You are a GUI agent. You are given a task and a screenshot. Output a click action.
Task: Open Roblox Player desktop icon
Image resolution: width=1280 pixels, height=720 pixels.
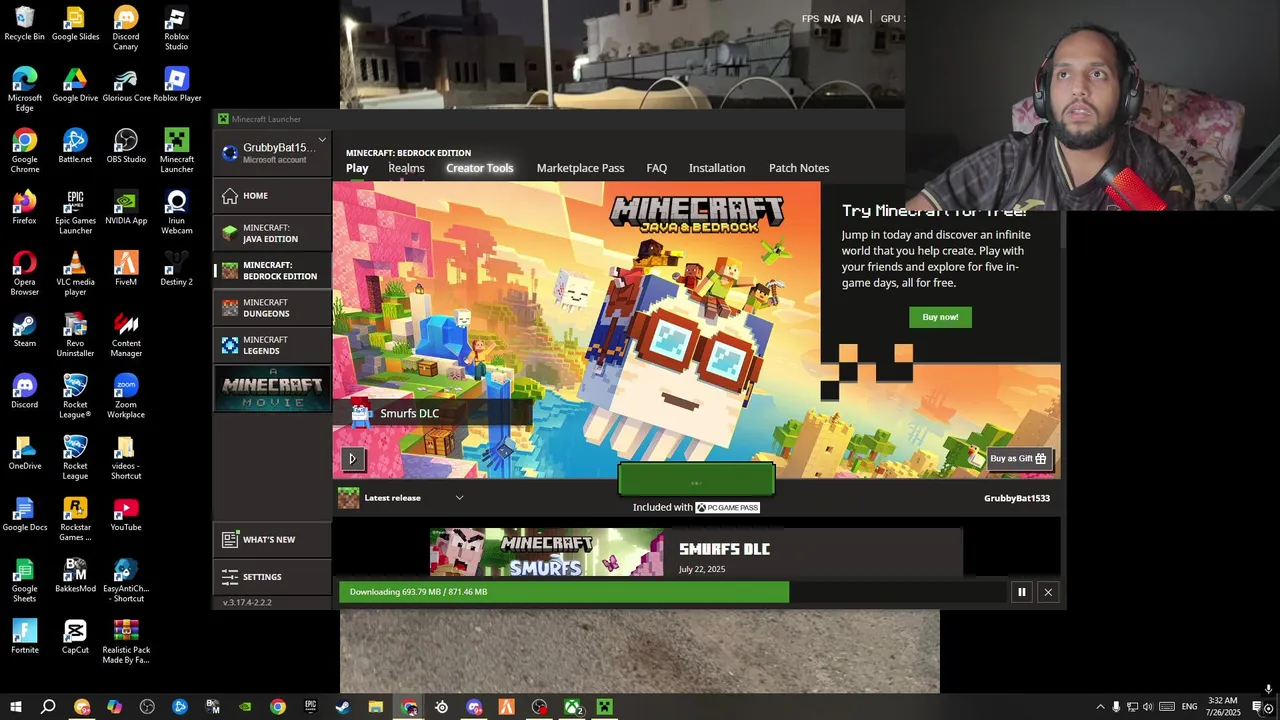click(177, 85)
